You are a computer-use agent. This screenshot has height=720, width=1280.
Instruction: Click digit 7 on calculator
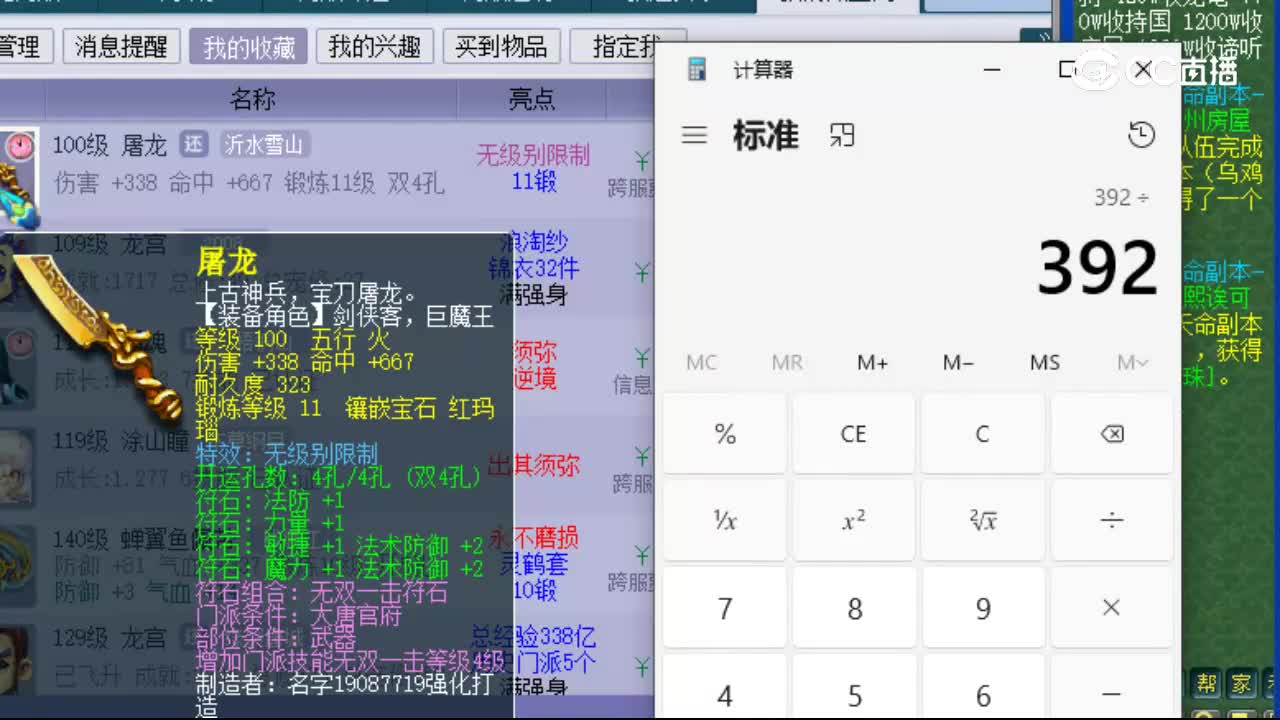(x=725, y=607)
